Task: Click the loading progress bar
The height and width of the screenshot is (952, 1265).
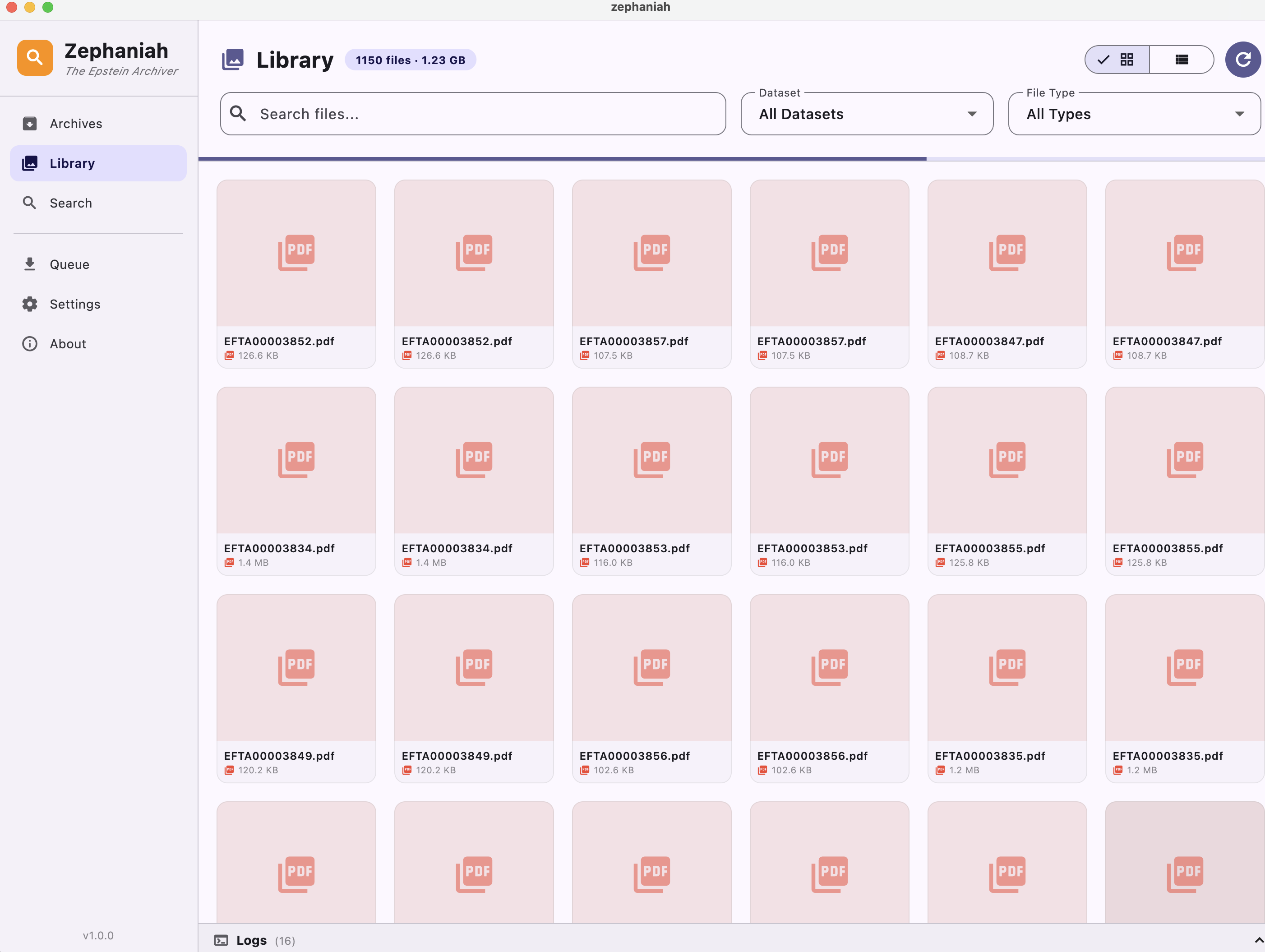Action: click(x=562, y=158)
